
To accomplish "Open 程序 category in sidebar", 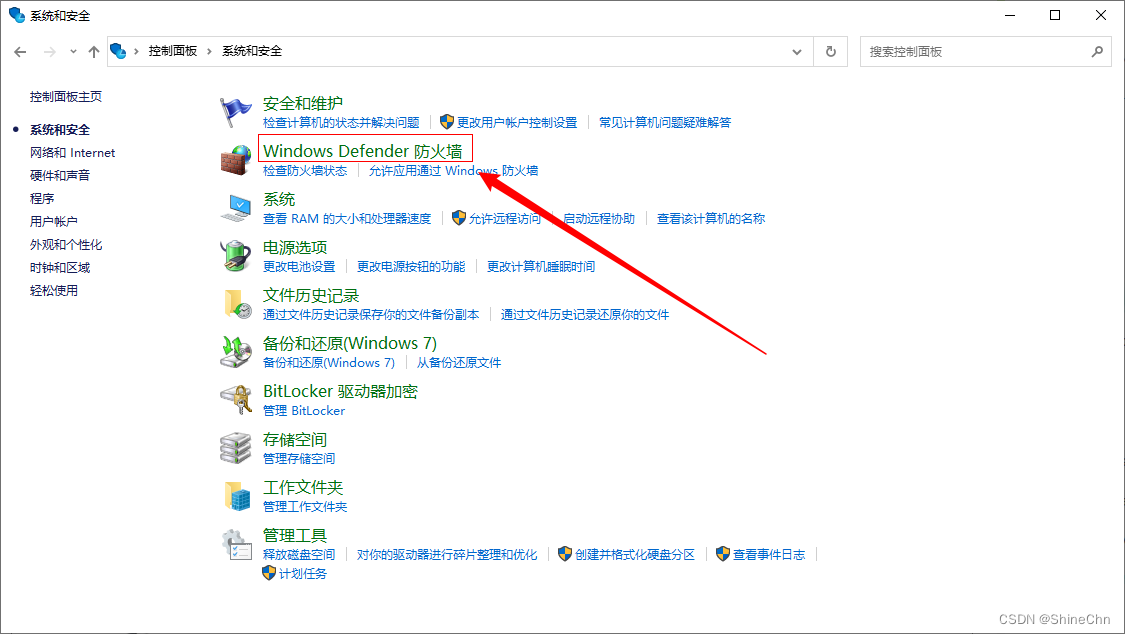I will [42, 199].
